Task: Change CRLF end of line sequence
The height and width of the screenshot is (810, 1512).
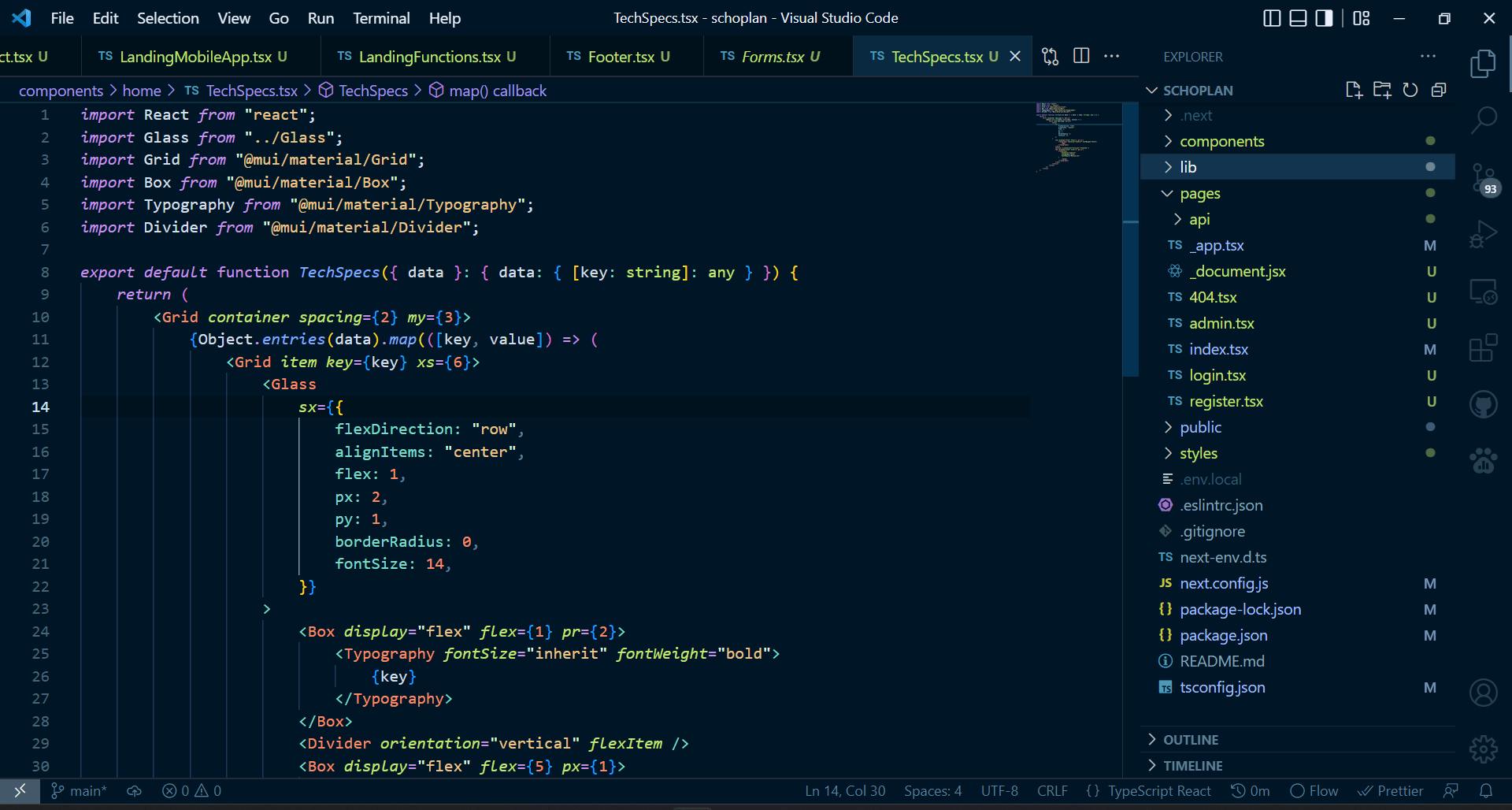Action: click(x=1052, y=790)
